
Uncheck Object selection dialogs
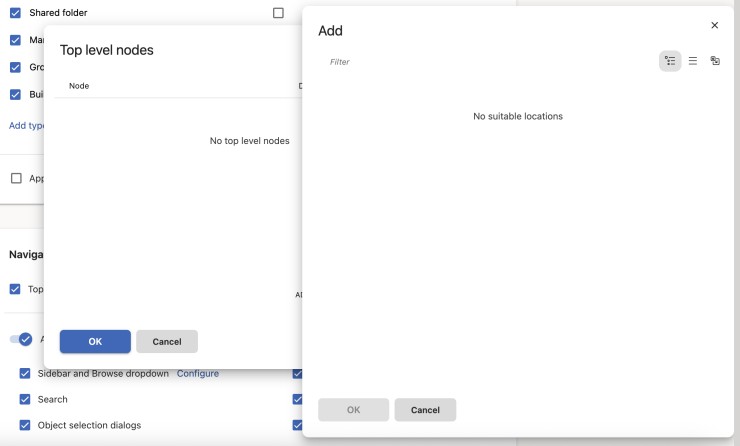[25, 425]
